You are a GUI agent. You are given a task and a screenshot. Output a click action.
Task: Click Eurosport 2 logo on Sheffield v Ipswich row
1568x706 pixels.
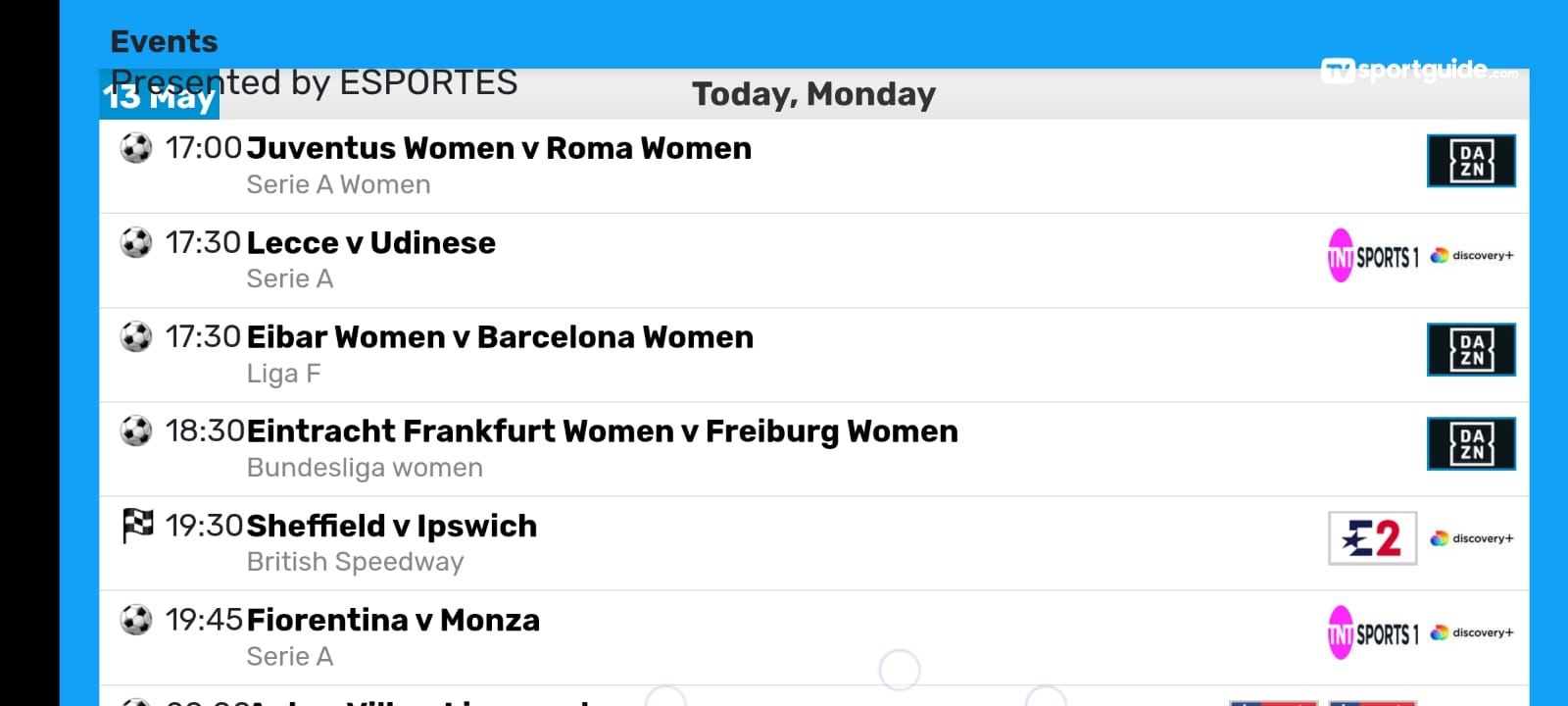point(1373,538)
